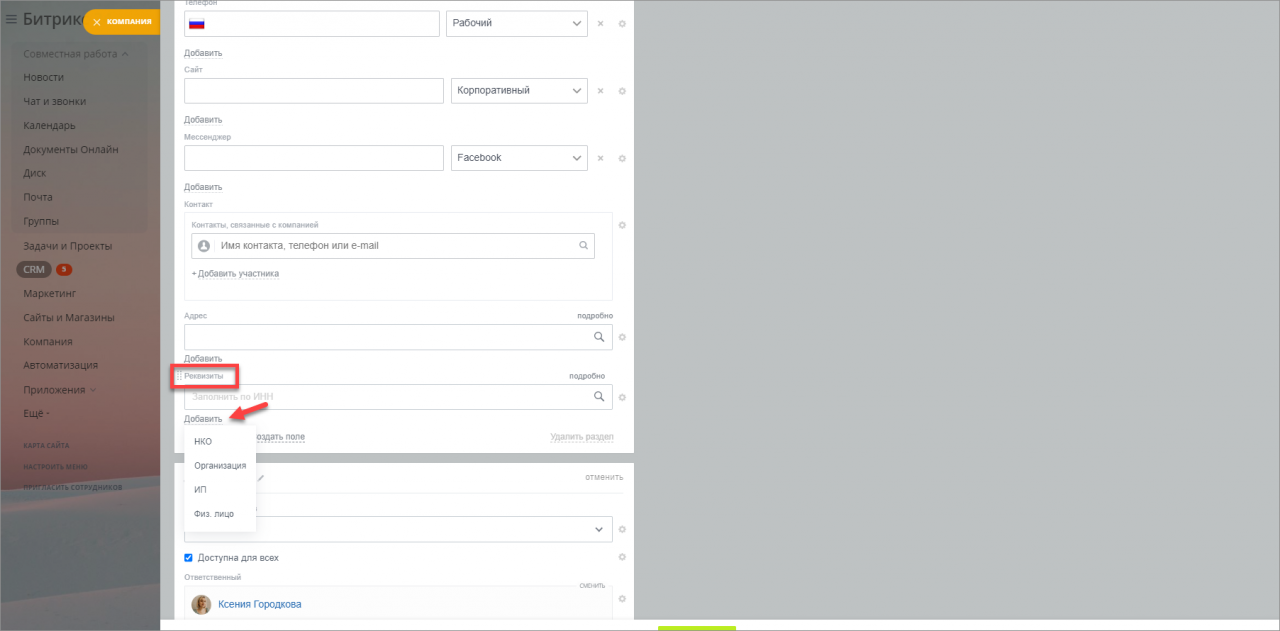Click 'подробно' beside the Реквизиты label
The height and width of the screenshot is (631, 1280).
[x=587, y=376]
